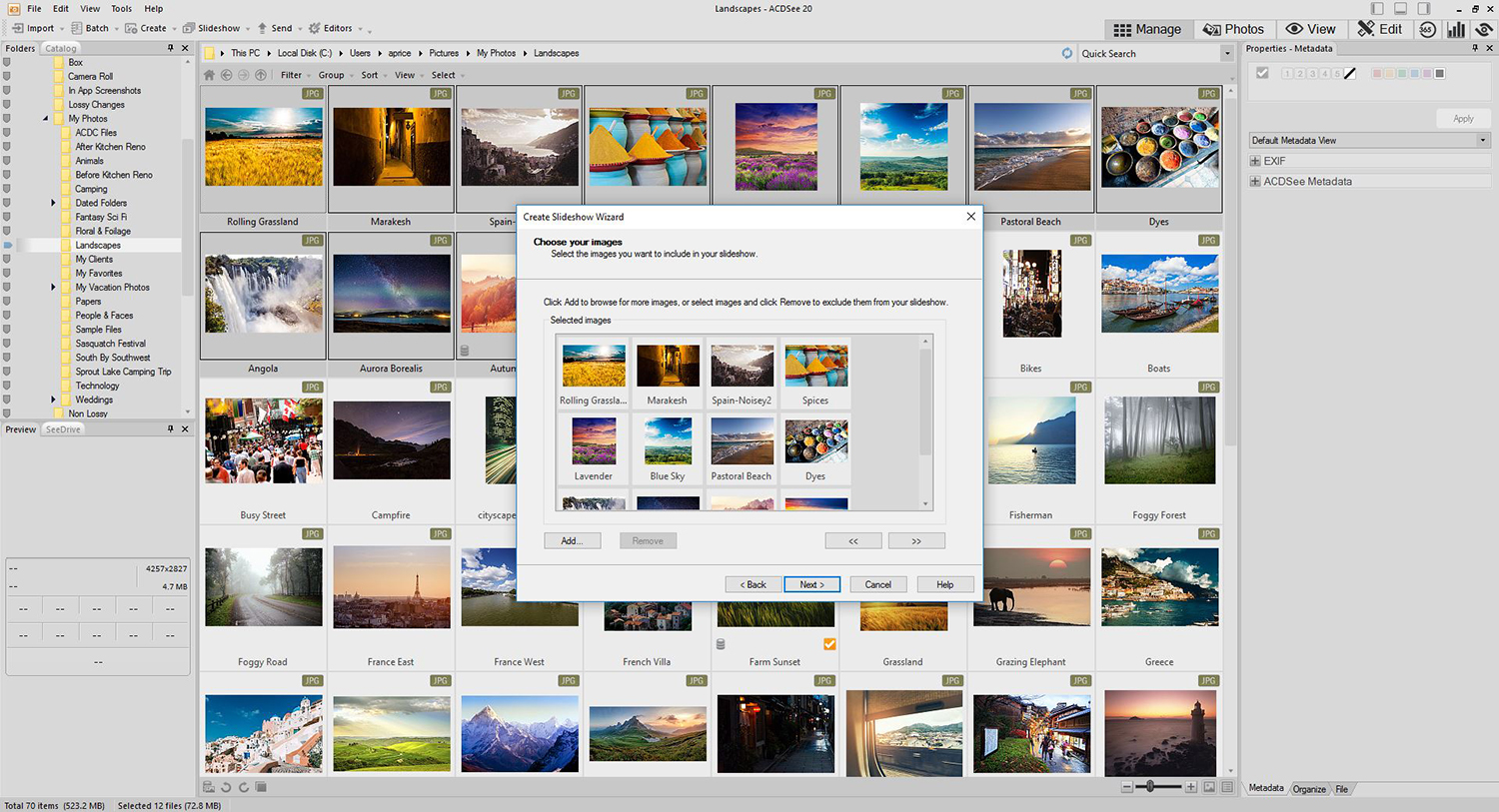The image size is (1499, 812).
Task: Expand the EXIF metadata section
Action: pos(1255,161)
